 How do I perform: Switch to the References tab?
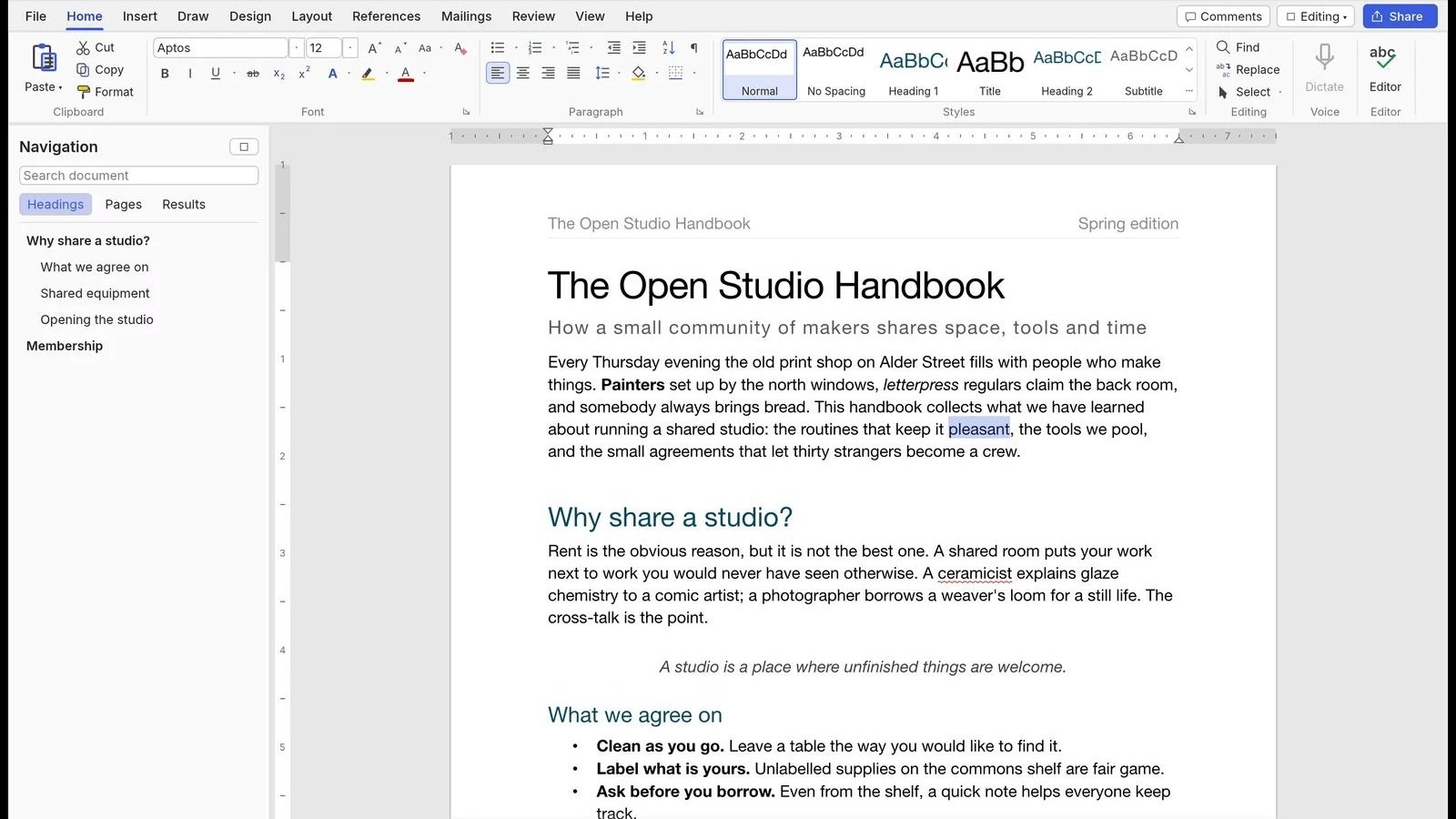point(387,16)
